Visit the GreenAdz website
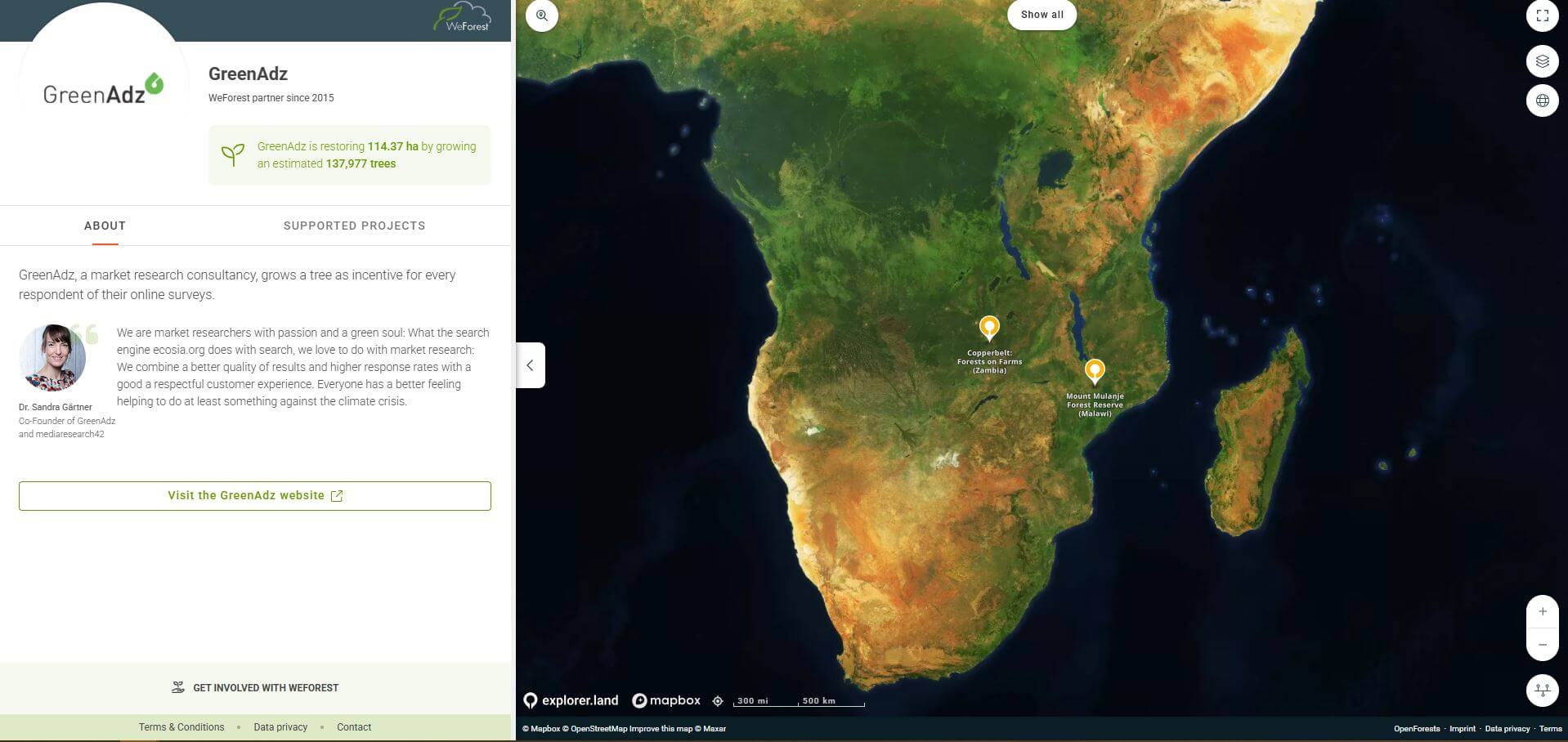Screen dimensions: 1568x742 coord(255,496)
